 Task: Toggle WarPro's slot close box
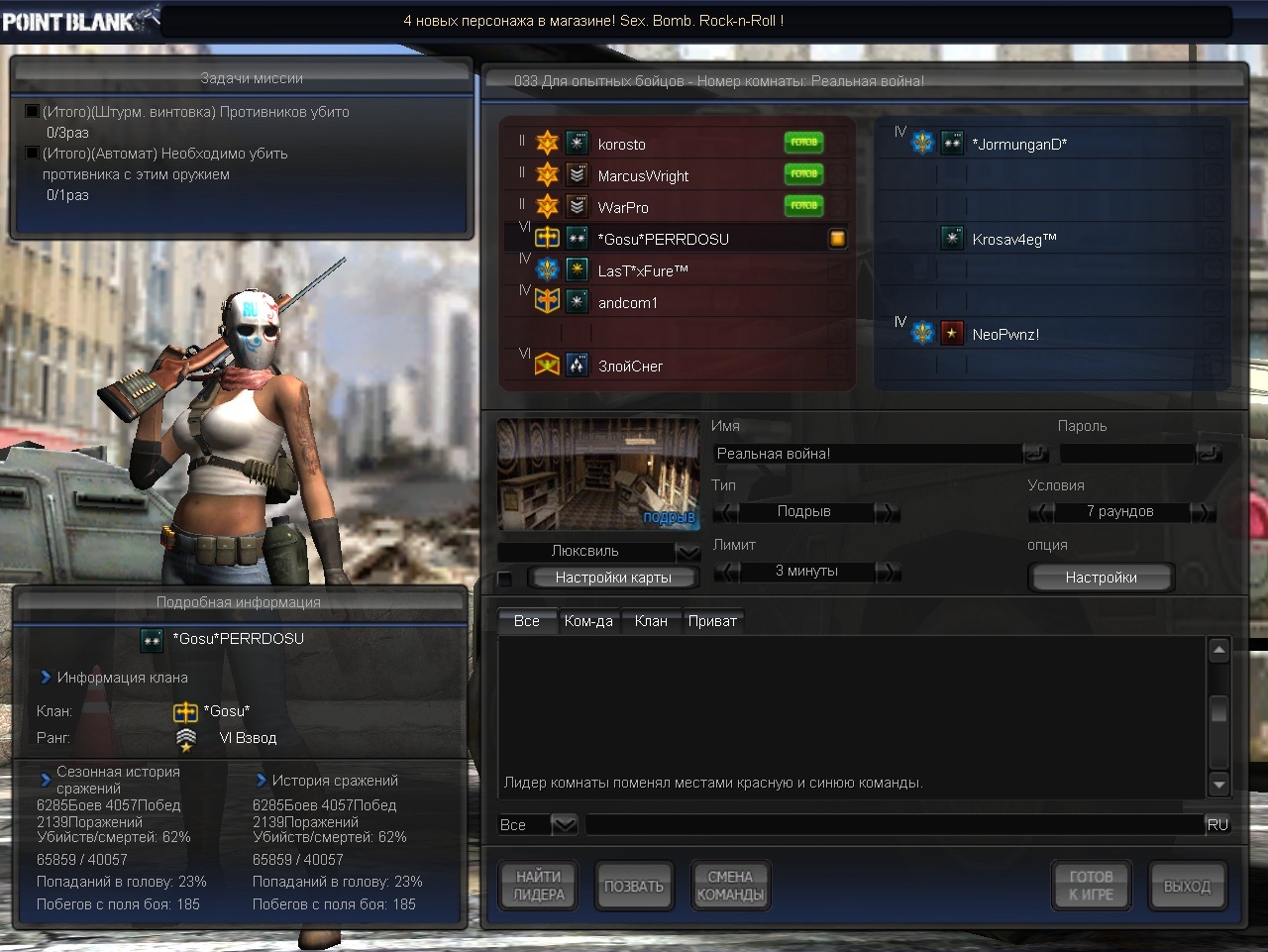838,207
